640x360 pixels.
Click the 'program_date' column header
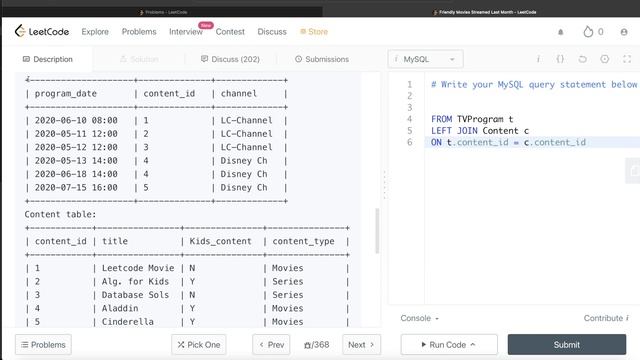(x=66, y=93)
